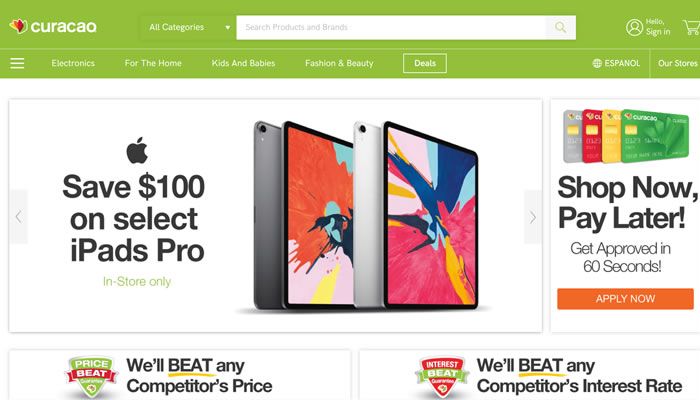The width and height of the screenshot is (700, 400).
Task: Click the globe icon beside ESPANOL
Action: click(597, 63)
